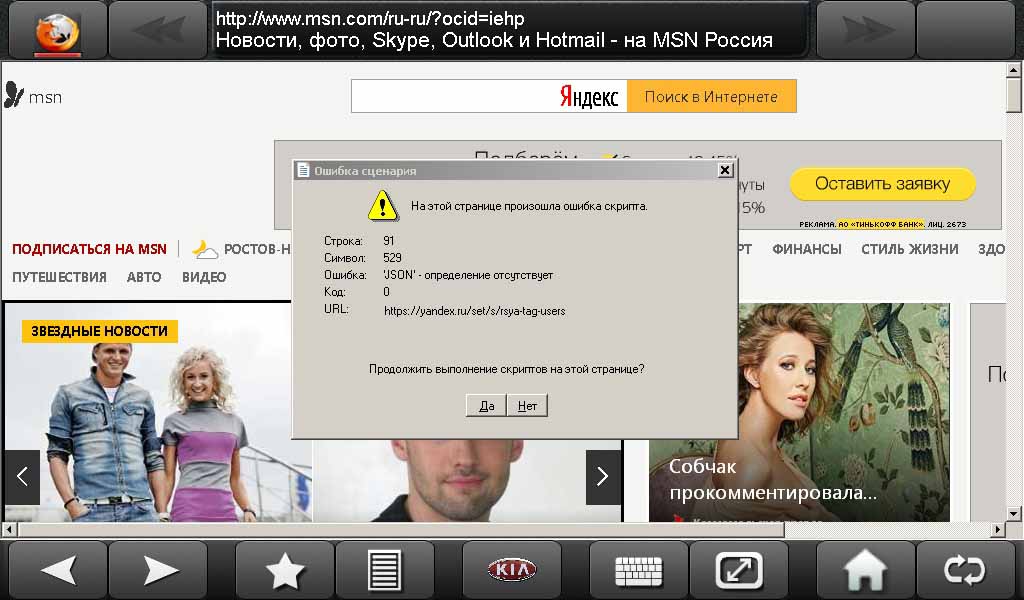Open bookmarks with the star icon

[x=284, y=570]
